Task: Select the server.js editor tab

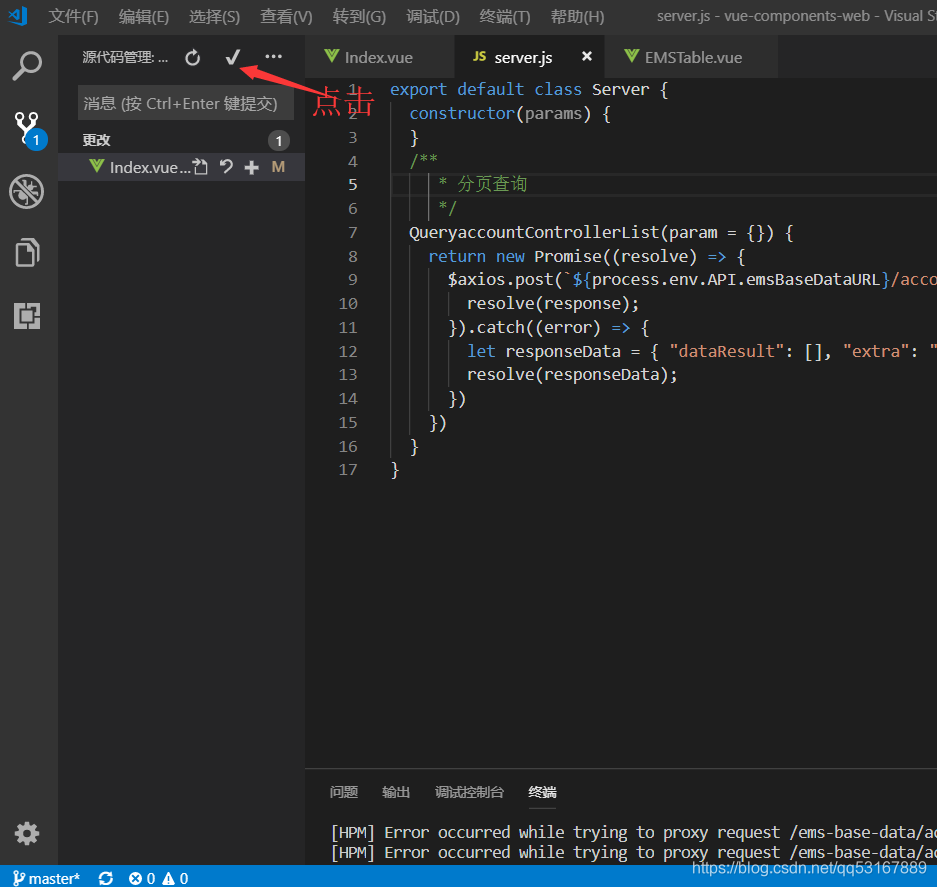Action: [529, 57]
